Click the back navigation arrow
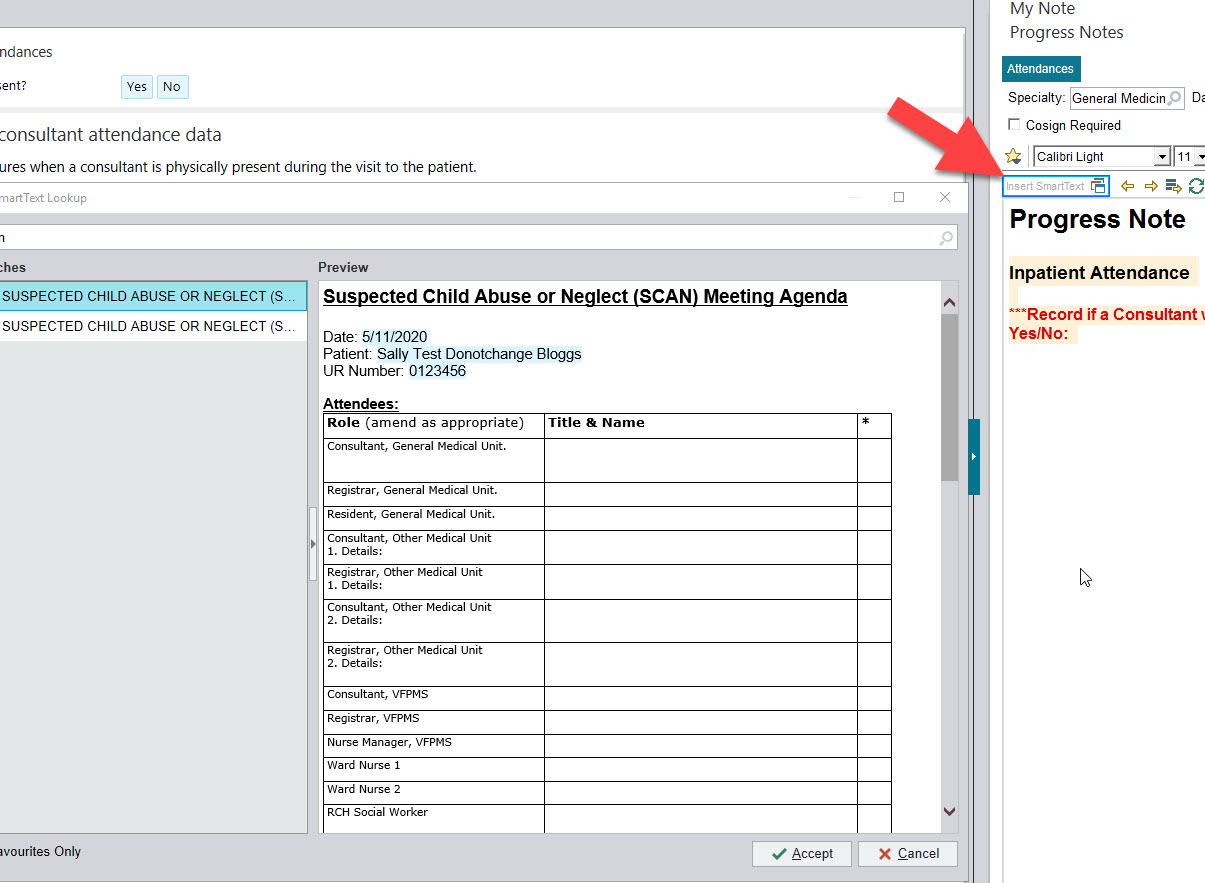 pyautogui.click(x=1128, y=186)
